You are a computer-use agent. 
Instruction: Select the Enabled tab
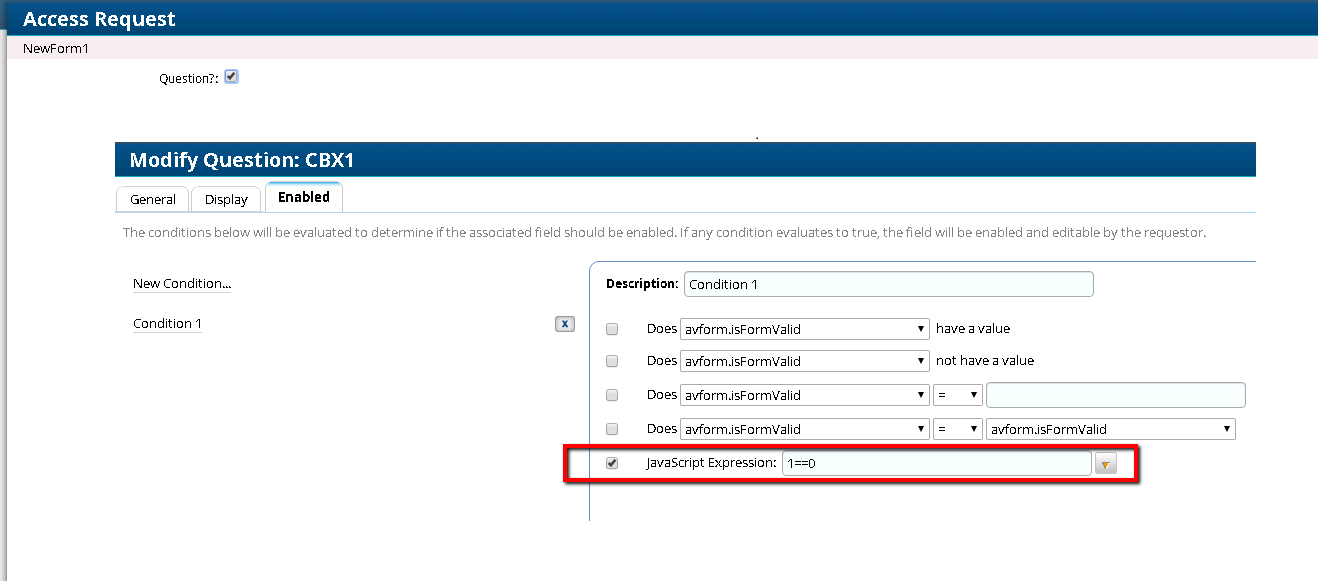coord(303,197)
